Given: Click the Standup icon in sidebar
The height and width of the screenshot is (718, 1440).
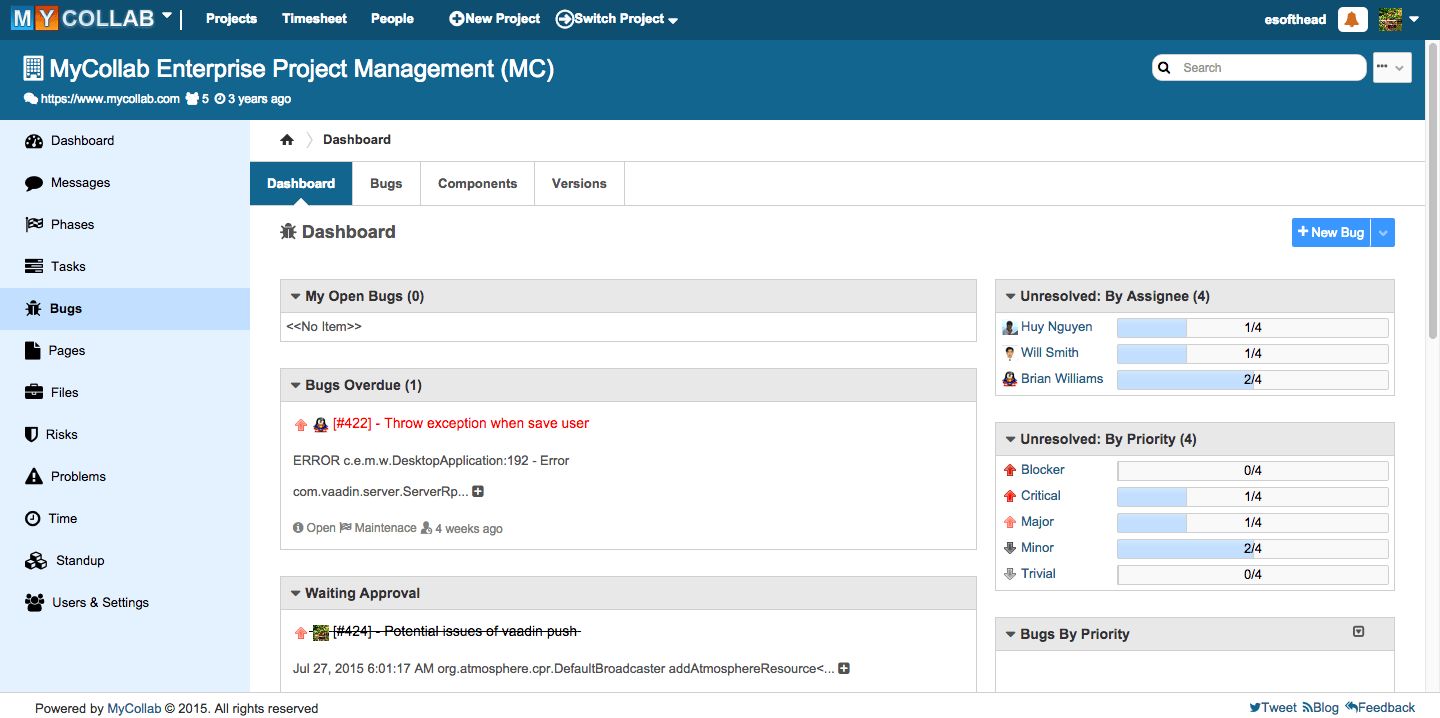Looking at the screenshot, I should click(x=35, y=560).
